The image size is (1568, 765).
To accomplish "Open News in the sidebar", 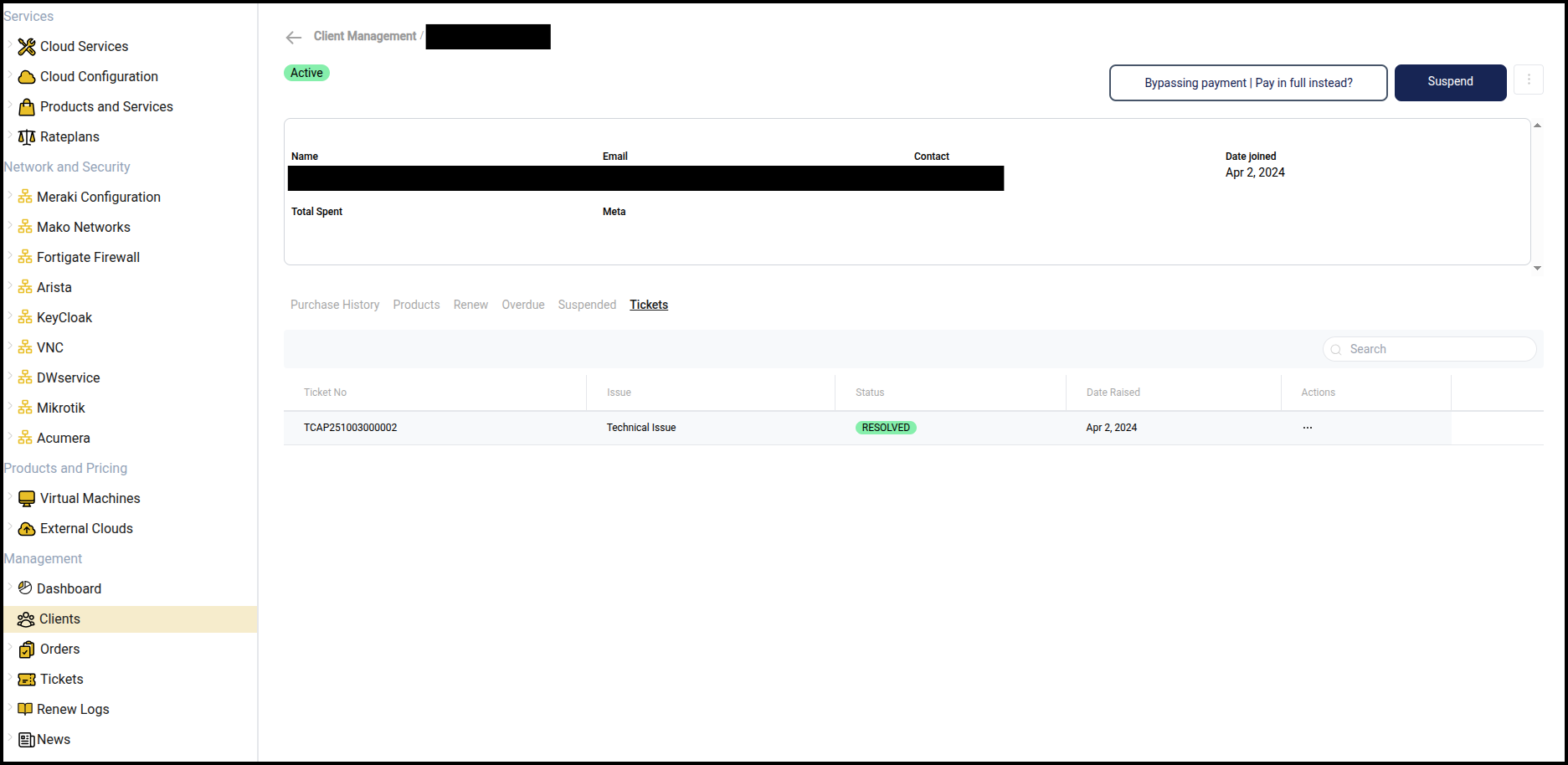I will pyautogui.click(x=54, y=739).
